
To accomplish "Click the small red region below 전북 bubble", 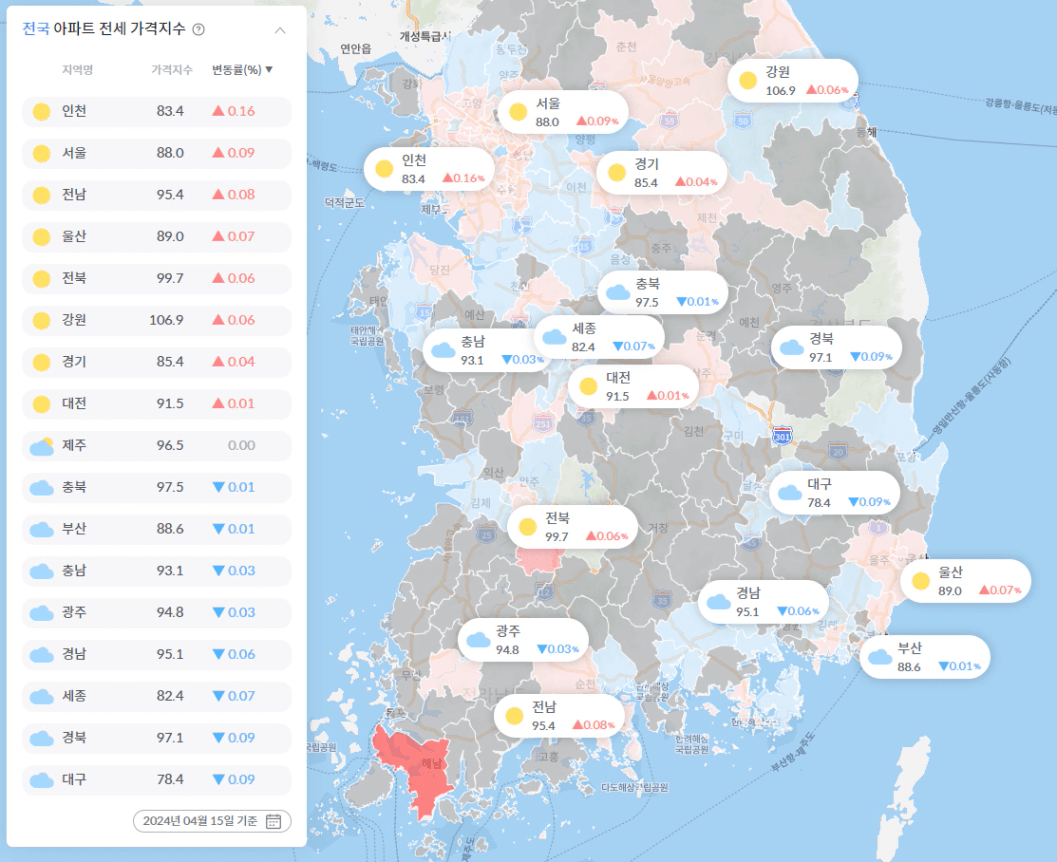I will (x=539, y=559).
